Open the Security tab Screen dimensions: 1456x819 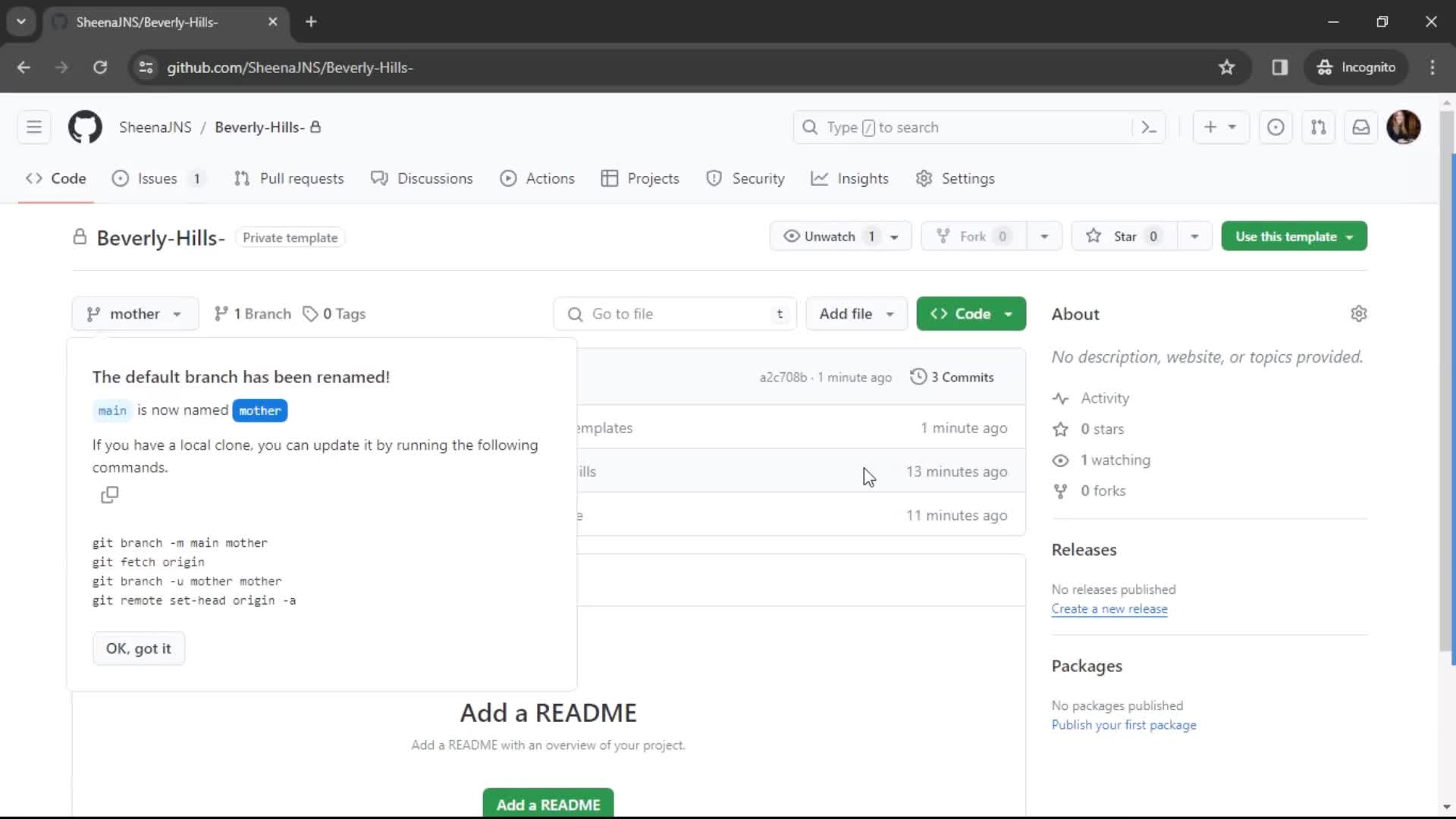[745, 179]
